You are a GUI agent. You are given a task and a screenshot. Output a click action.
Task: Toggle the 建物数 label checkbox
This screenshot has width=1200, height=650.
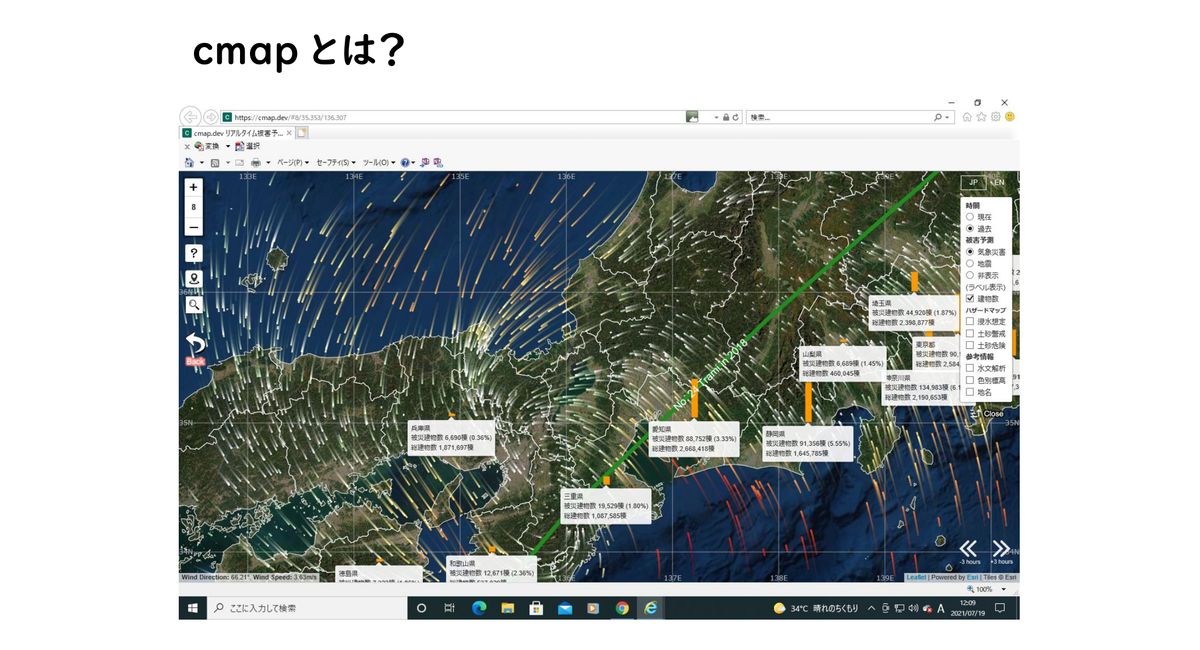970,298
